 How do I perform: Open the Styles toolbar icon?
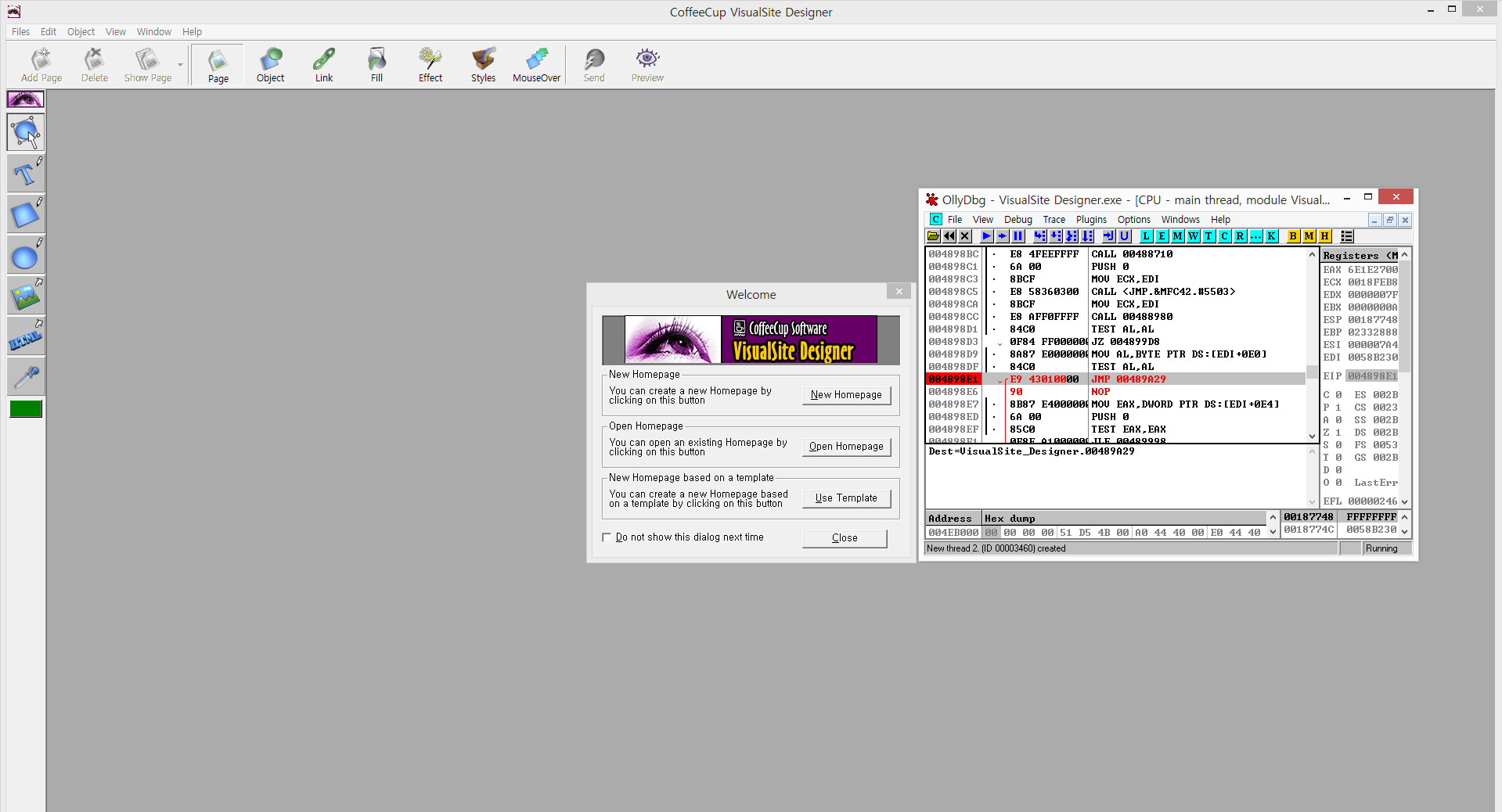click(483, 65)
